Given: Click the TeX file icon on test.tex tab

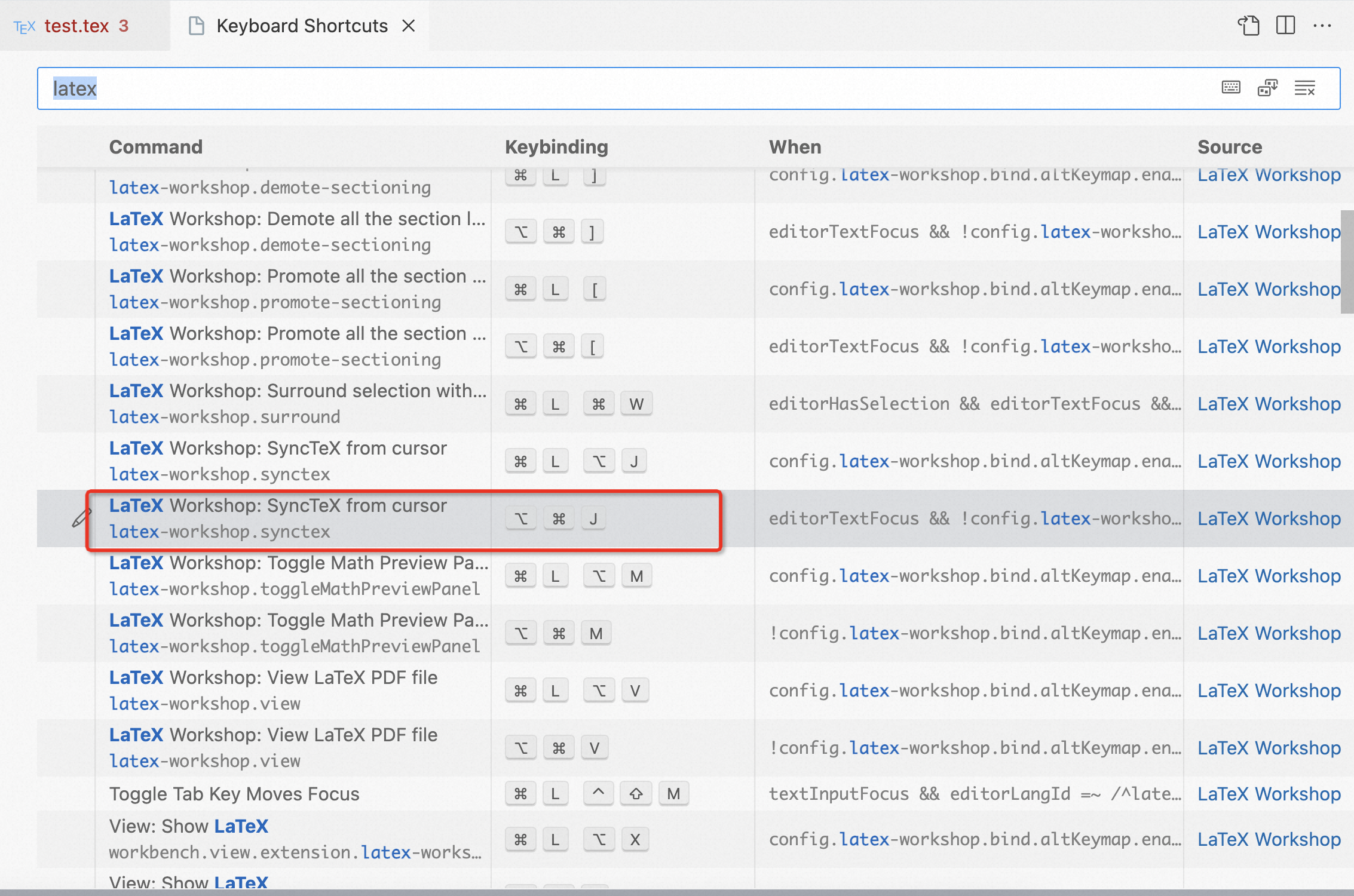Looking at the screenshot, I should [24, 26].
